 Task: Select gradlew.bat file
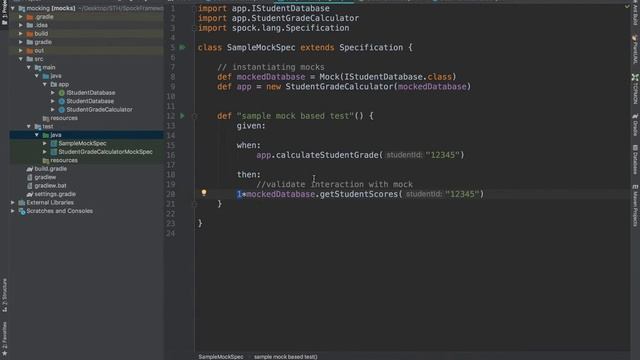[x=50, y=186]
